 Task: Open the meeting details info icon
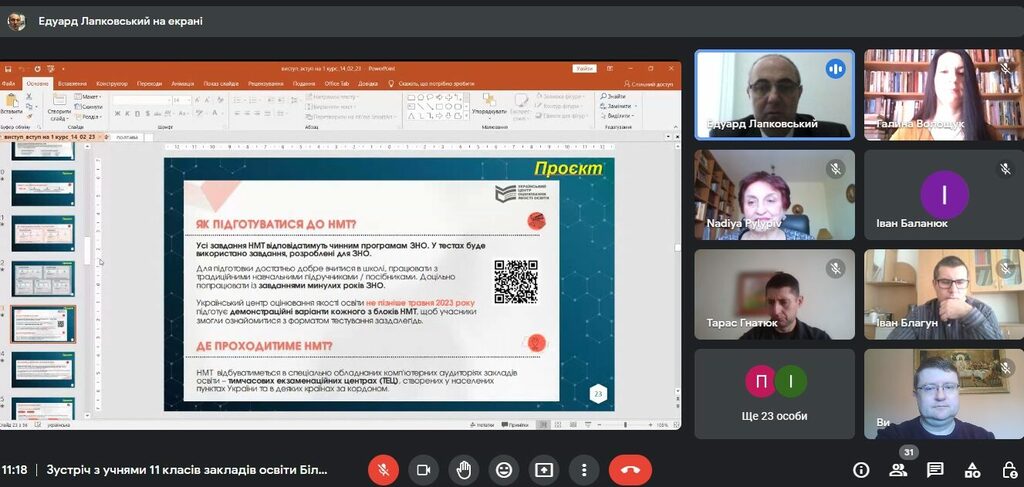tap(861, 470)
